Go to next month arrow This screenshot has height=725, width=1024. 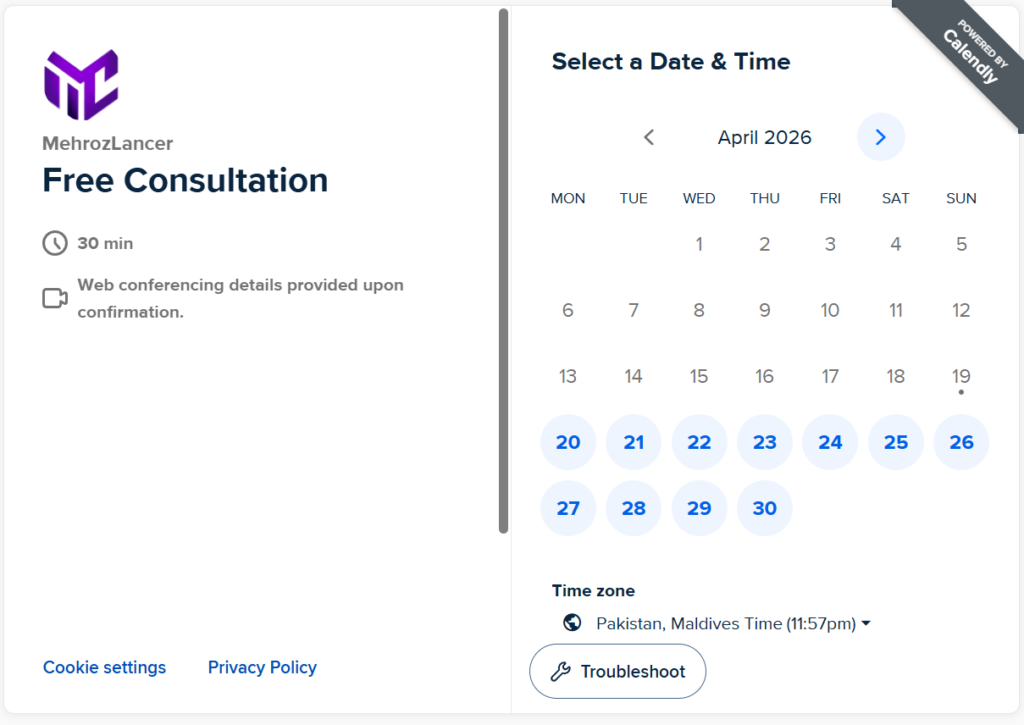pyautogui.click(x=881, y=137)
